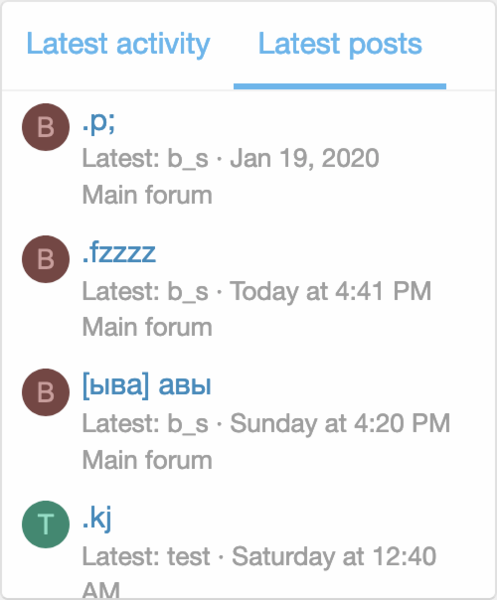Open the .fzzzz thread
Image resolution: width=497 pixels, height=600 pixels.
pyautogui.click(x=119, y=253)
